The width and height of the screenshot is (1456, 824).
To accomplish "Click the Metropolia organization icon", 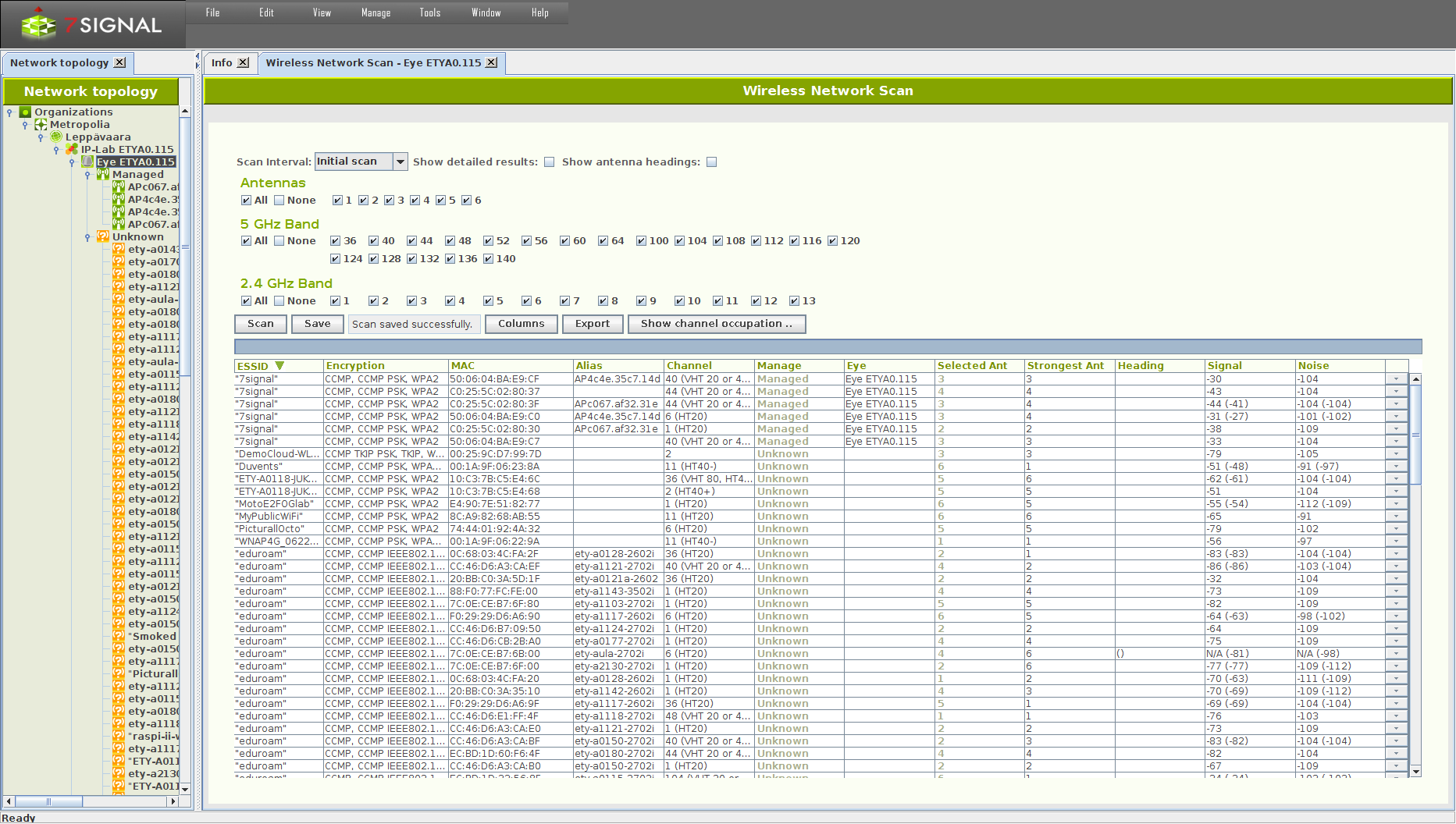I will (41, 125).
